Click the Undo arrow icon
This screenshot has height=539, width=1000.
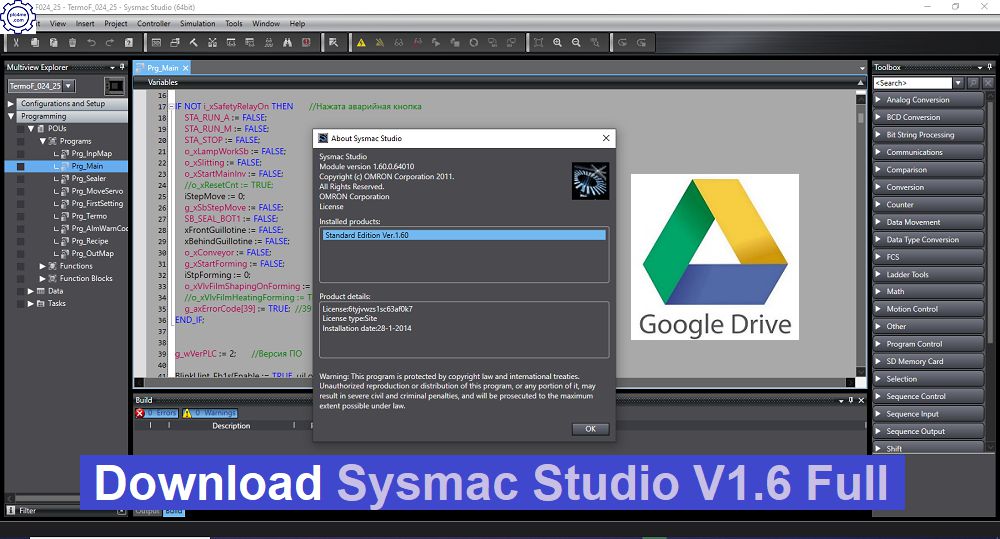click(91, 42)
